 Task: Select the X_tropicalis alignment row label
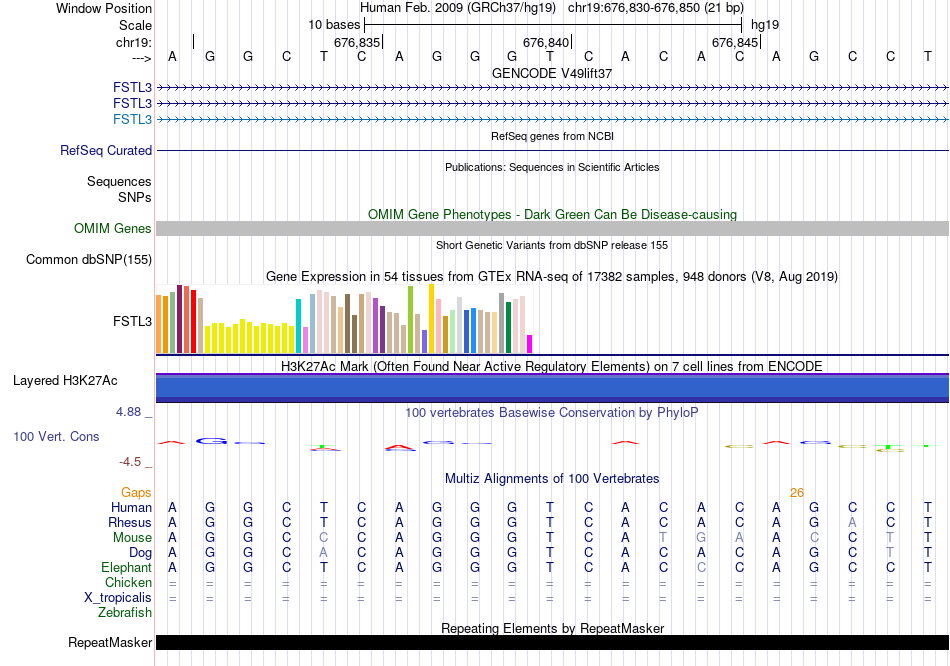point(118,598)
